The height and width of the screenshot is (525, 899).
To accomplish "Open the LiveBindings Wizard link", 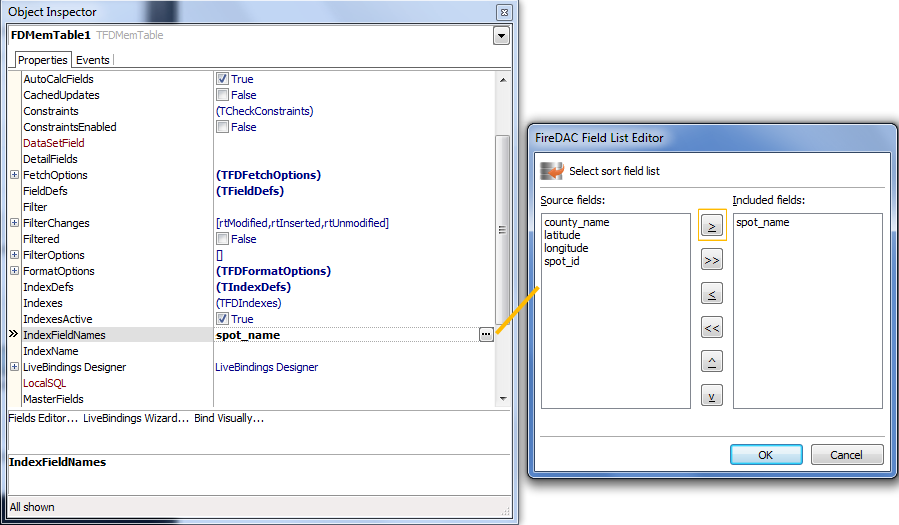I will [136, 418].
